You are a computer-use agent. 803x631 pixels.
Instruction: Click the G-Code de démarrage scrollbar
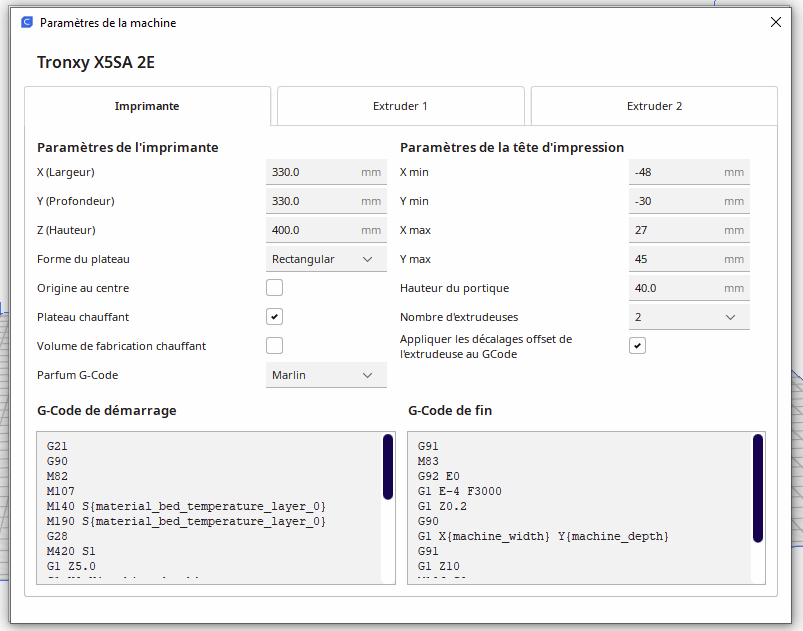coord(388,467)
